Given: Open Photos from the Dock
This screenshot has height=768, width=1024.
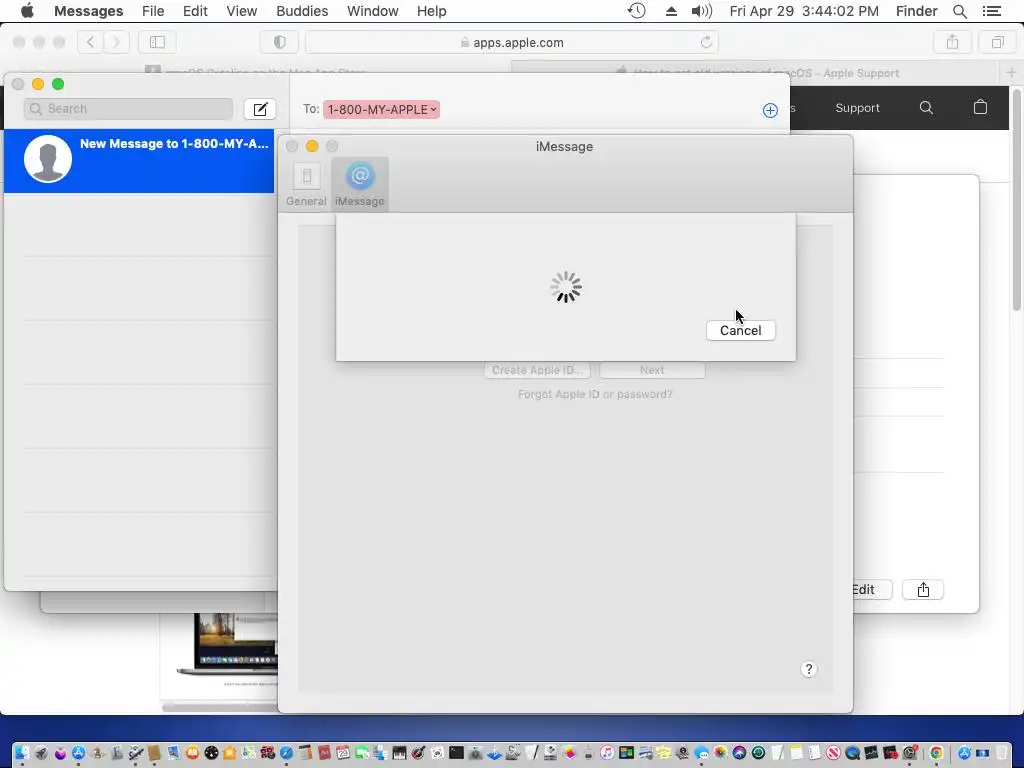Looking at the screenshot, I should coord(720,753).
